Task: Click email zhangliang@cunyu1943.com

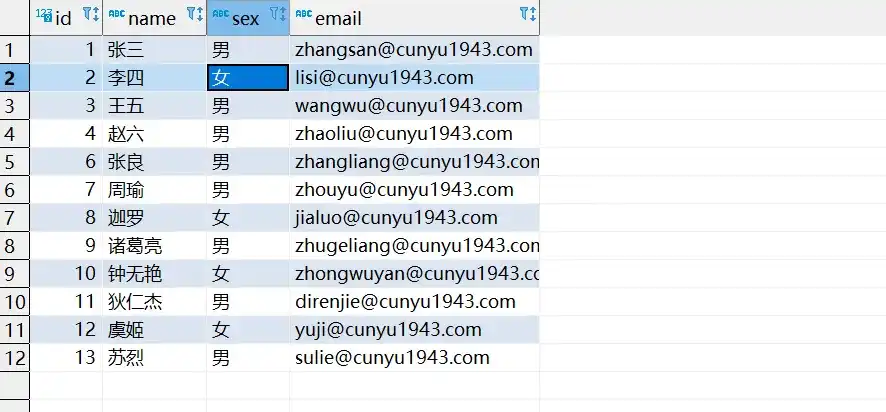Action: (x=416, y=162)
